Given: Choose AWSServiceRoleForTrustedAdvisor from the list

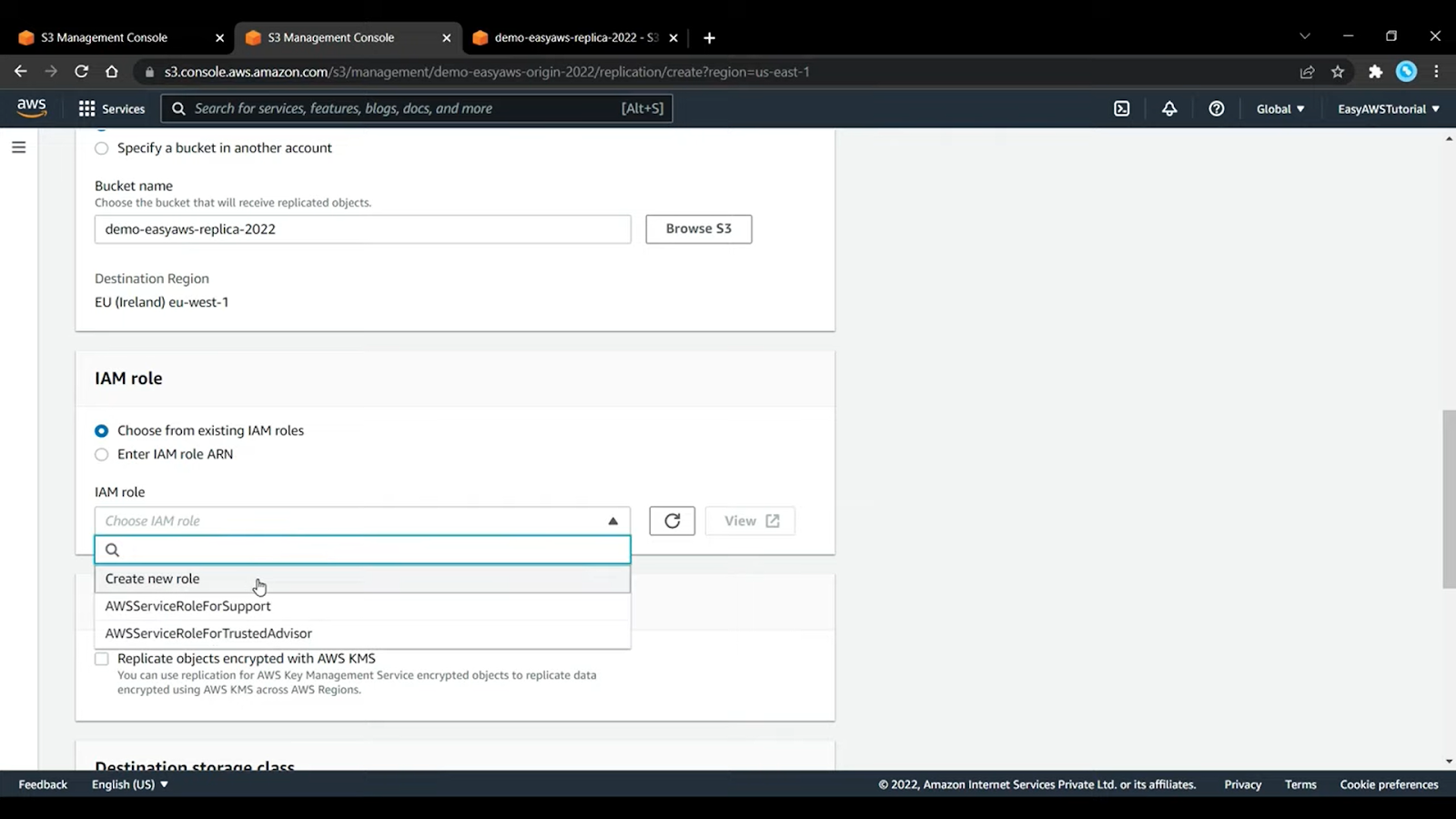Looking at the screenshot, I should coord(362,633).
